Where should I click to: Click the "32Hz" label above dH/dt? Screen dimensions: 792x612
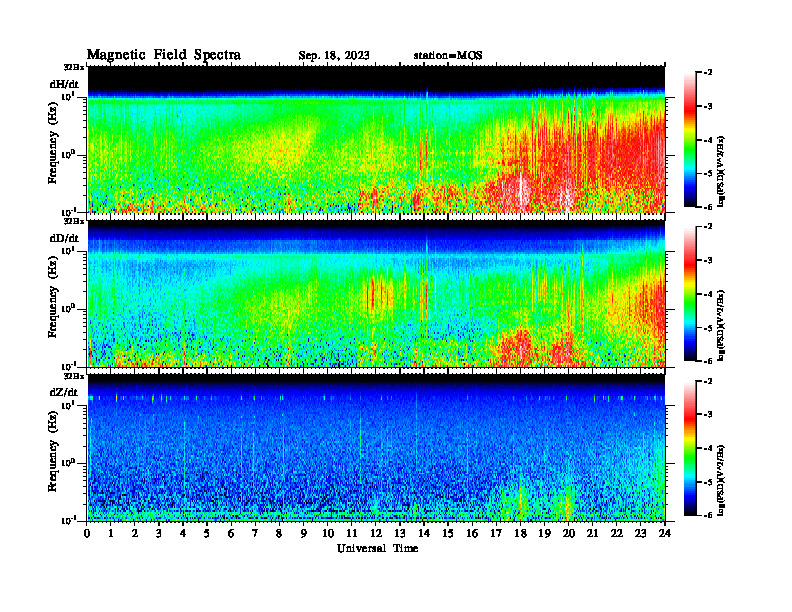[74, 66]
